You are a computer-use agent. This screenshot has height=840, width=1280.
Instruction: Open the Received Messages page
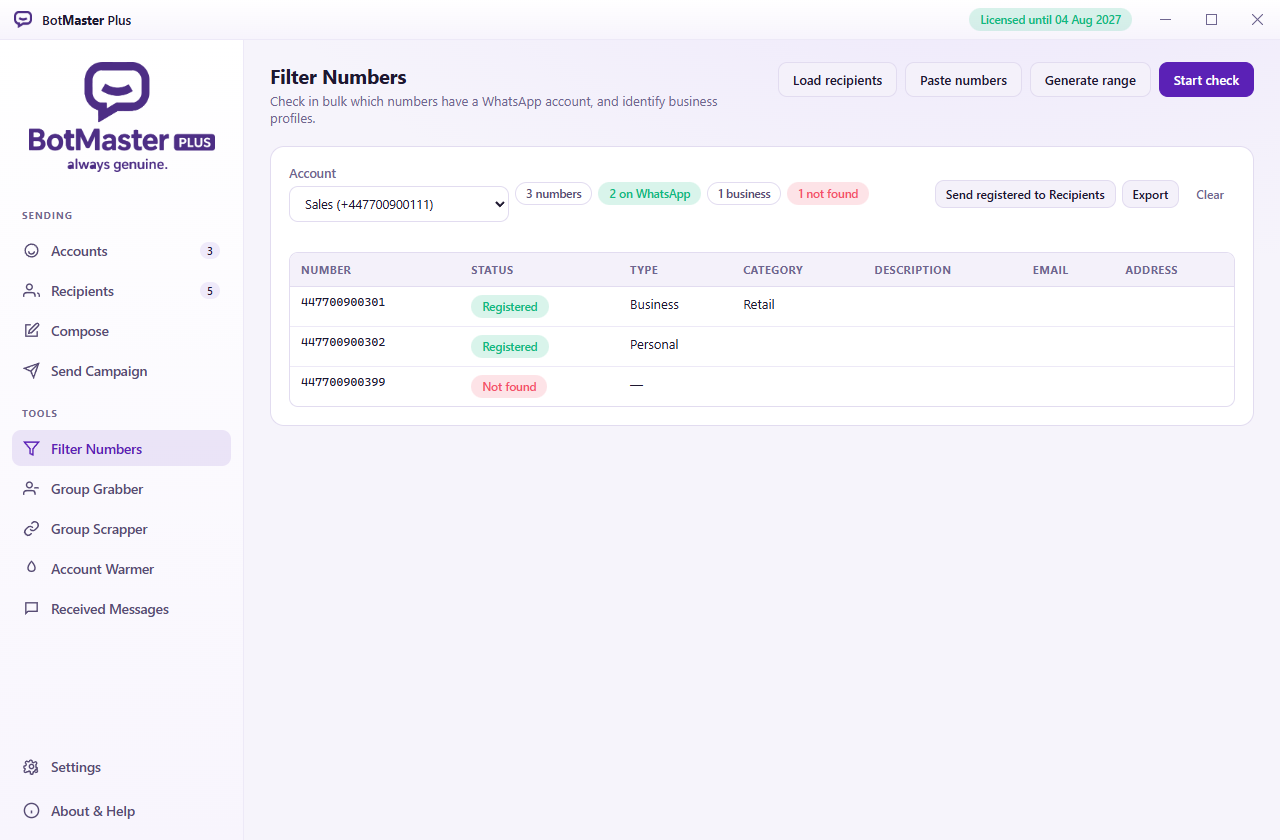tap(121, 609)
